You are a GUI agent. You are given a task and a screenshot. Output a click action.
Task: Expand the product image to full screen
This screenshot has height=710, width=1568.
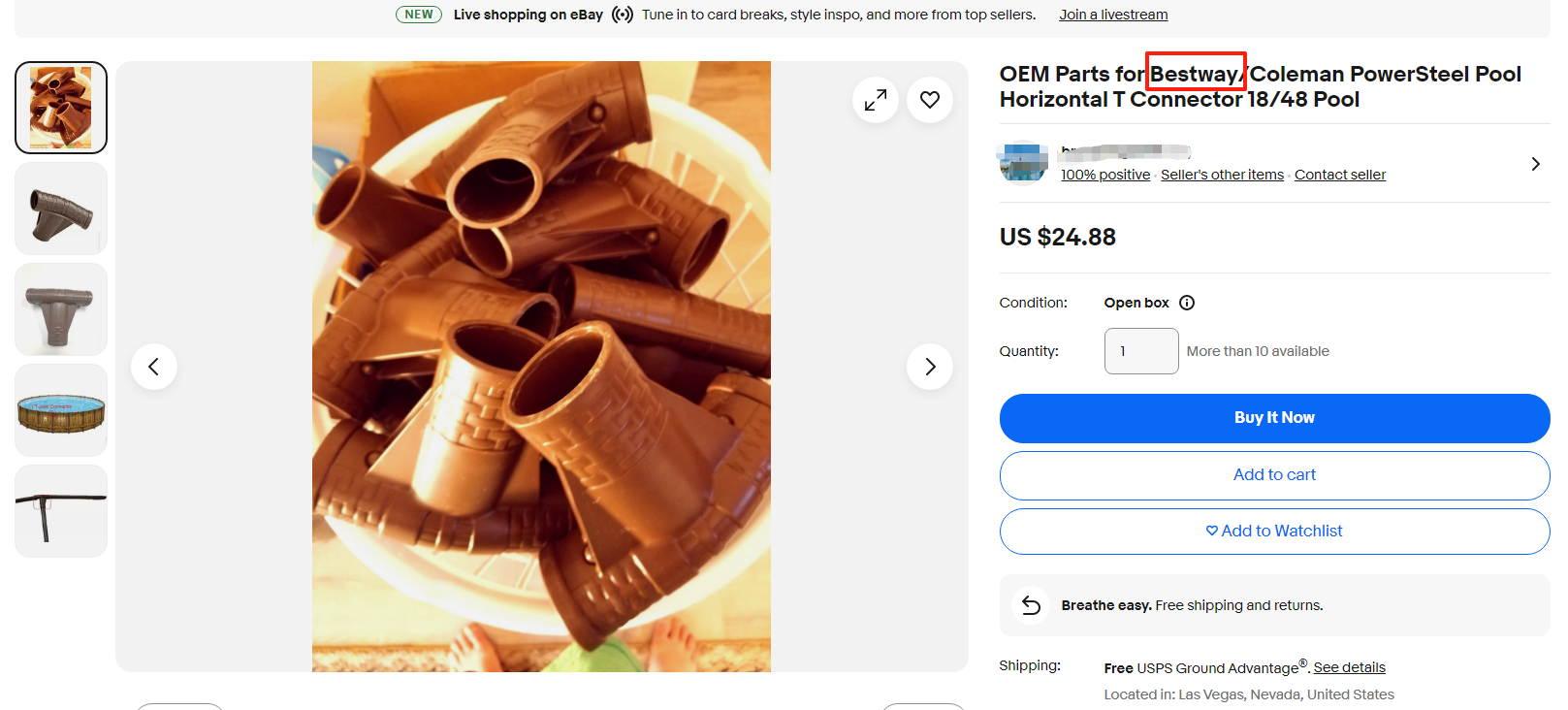click(x=876, y=100)
